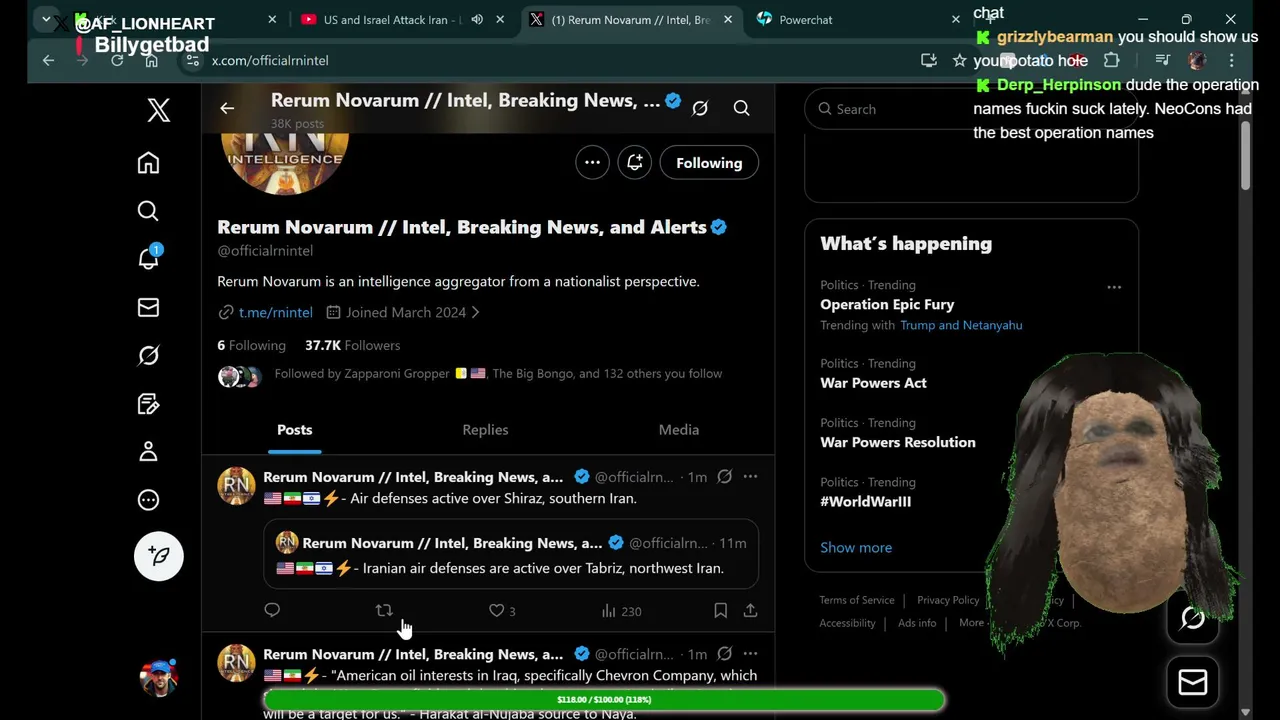This screenshot has width=1280, height=720.
Task: Open Ads info footer link
Action: pyautogui.click(x=917, y=623)
